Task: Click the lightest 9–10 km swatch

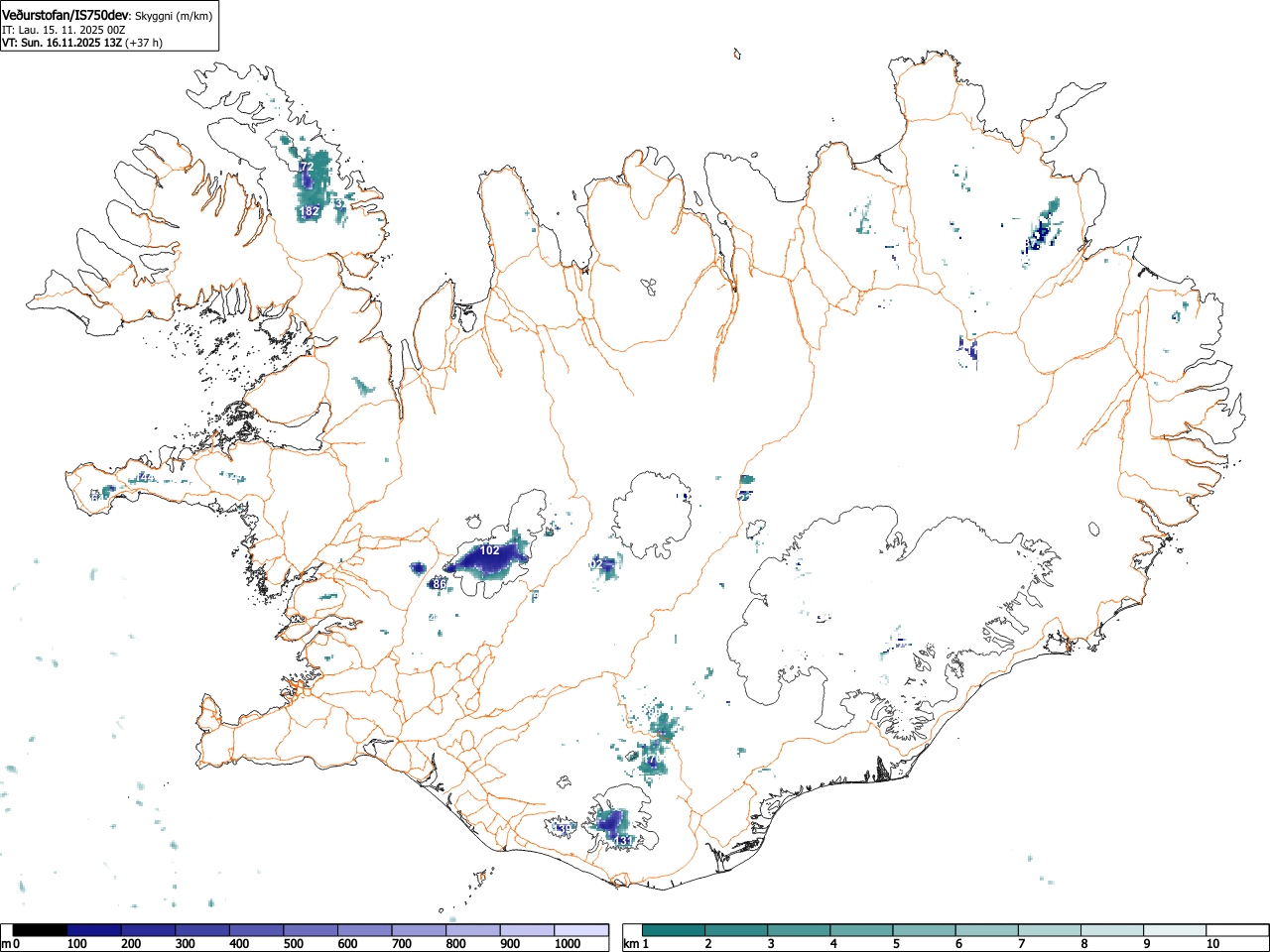Action: coord(1174,930)
